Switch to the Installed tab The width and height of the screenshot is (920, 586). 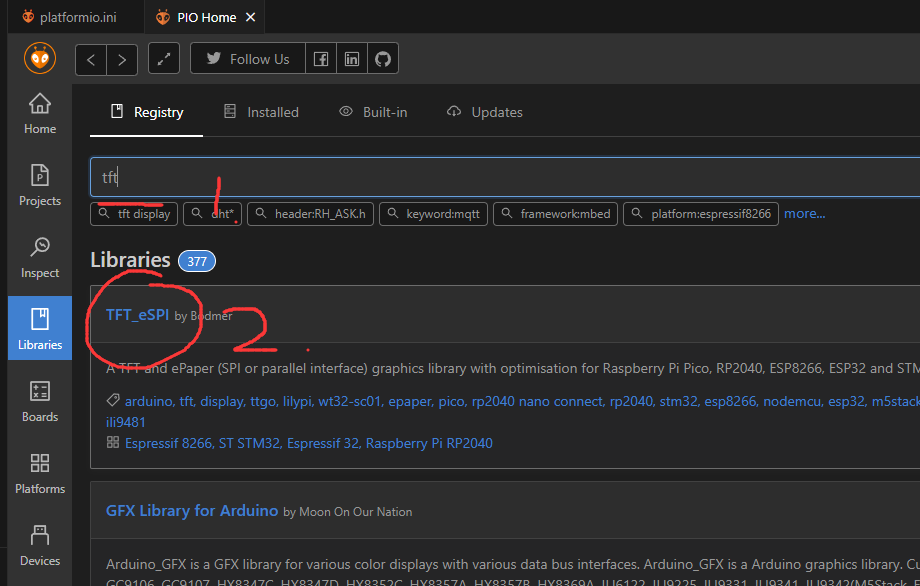click(x=261, y=112)
